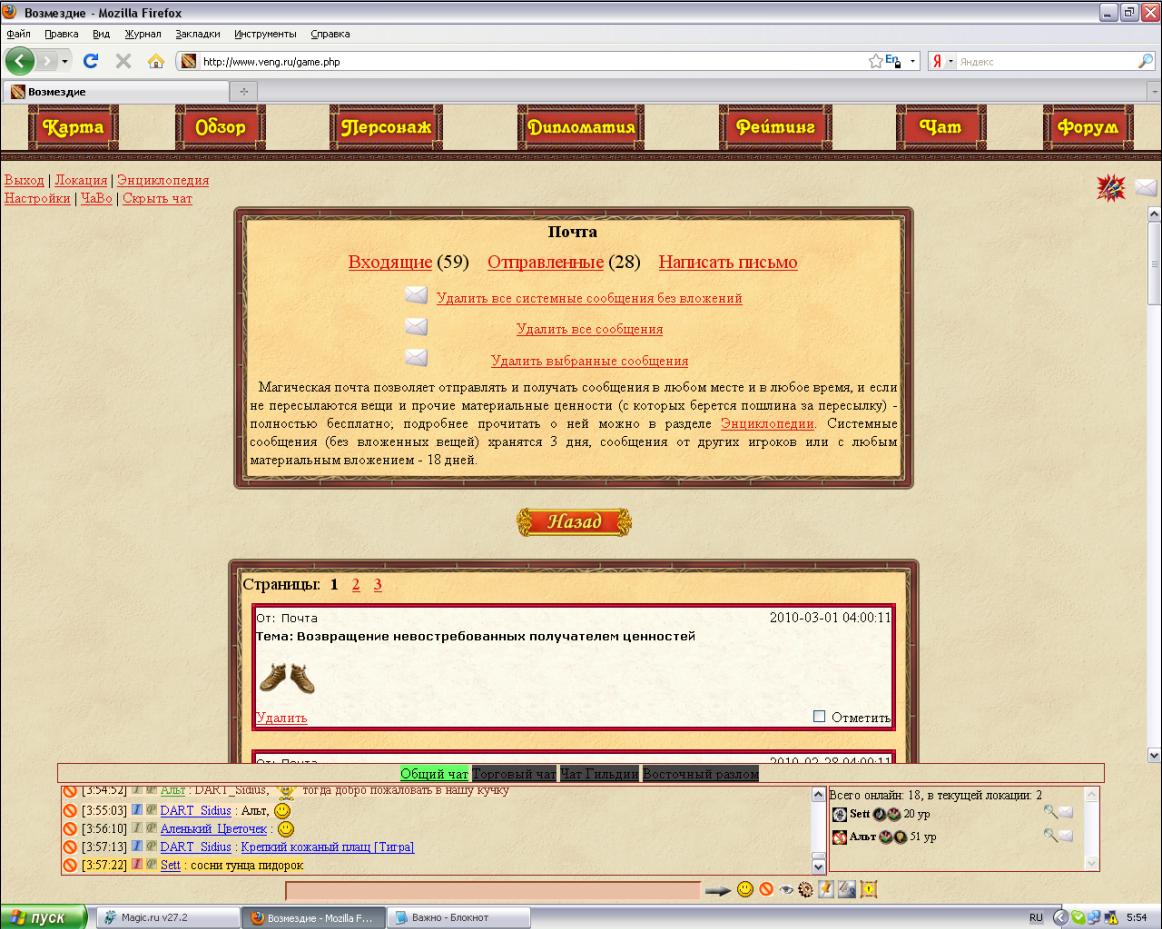Click the chat send arrow icon
Screen dimensions: 1162x929
point(717,890)
